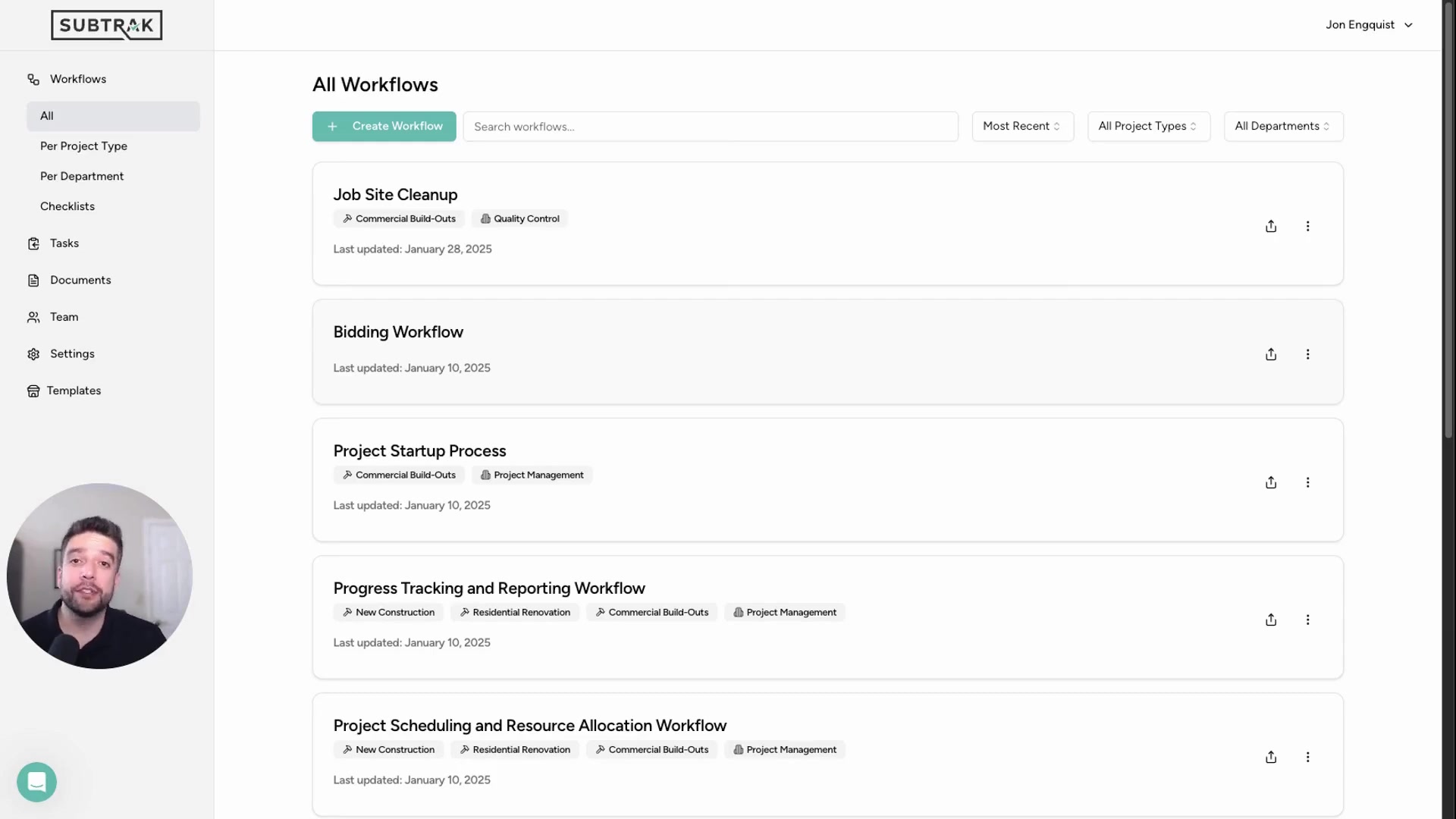
Task: Open the chat support widget
Action: 36,782
